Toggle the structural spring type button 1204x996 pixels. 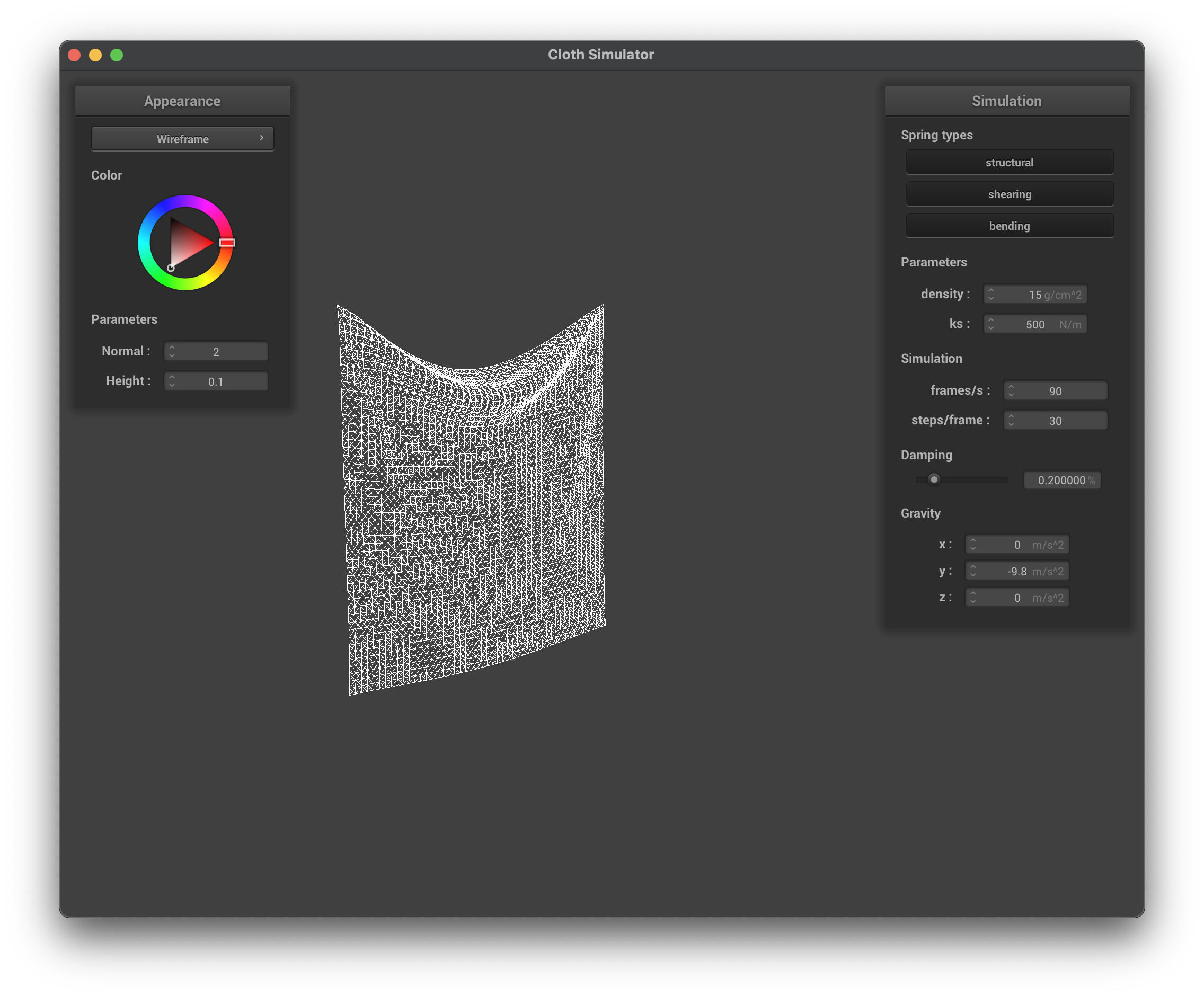1009,163
